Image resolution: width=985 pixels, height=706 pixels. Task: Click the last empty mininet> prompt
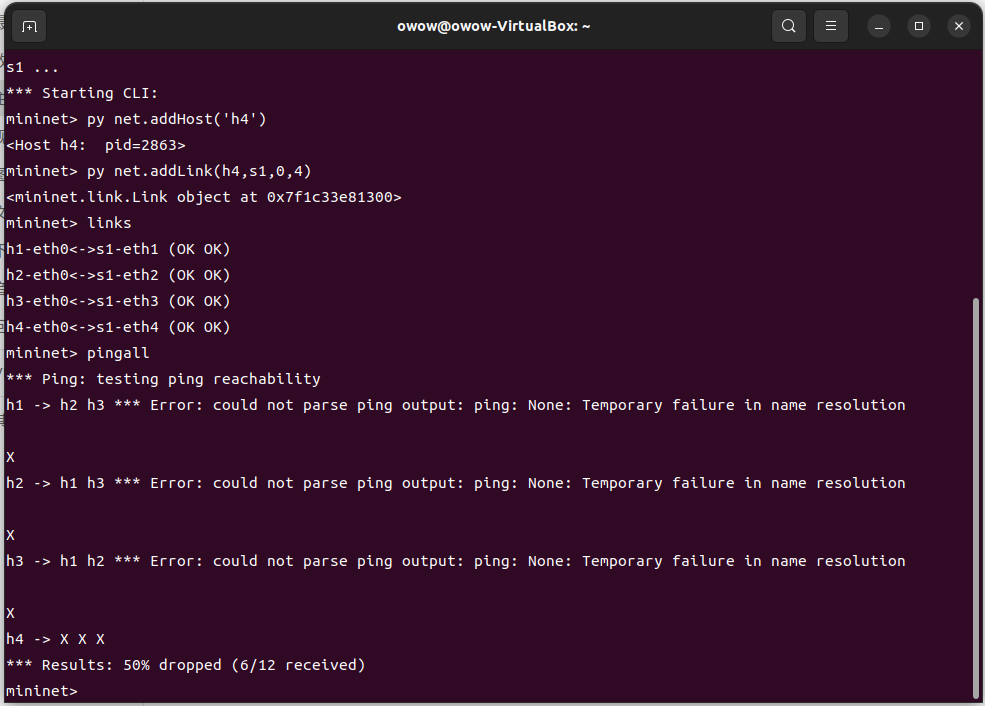click(x=41, y=691)
